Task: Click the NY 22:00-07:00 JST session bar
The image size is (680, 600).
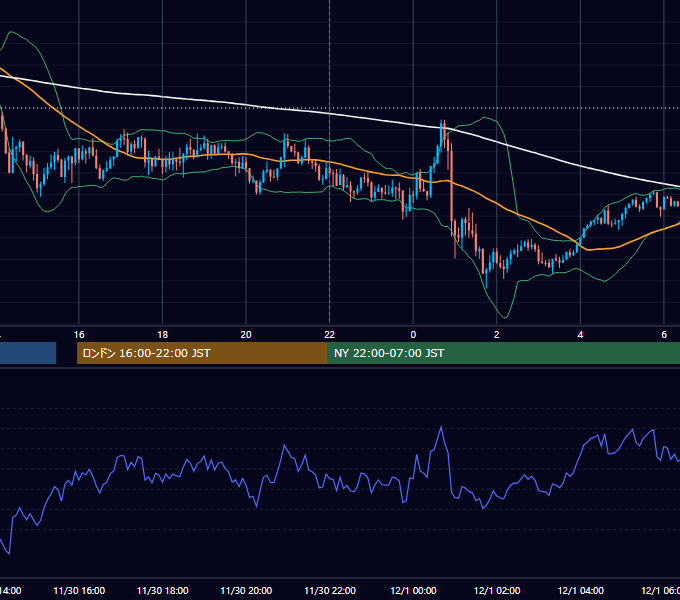Action: 503,353
